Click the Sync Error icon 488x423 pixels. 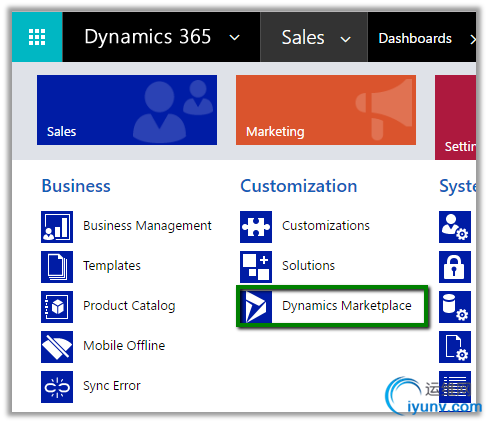pos(57,387)
